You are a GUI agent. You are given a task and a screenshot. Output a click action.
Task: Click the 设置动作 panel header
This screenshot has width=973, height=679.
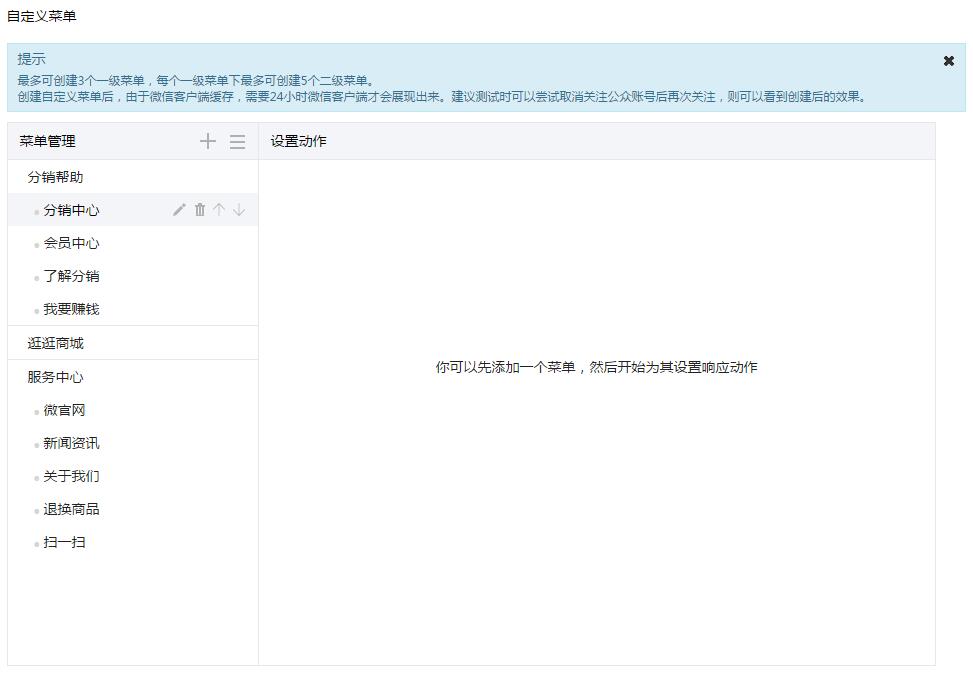click(298, 141)
